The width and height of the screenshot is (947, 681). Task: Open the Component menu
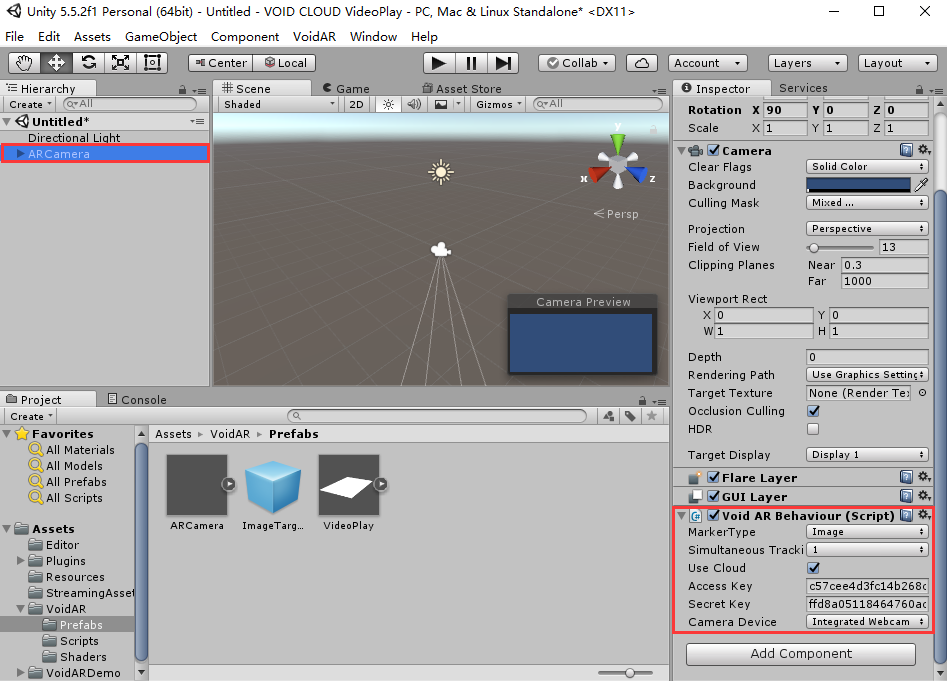tap(245, 37)
